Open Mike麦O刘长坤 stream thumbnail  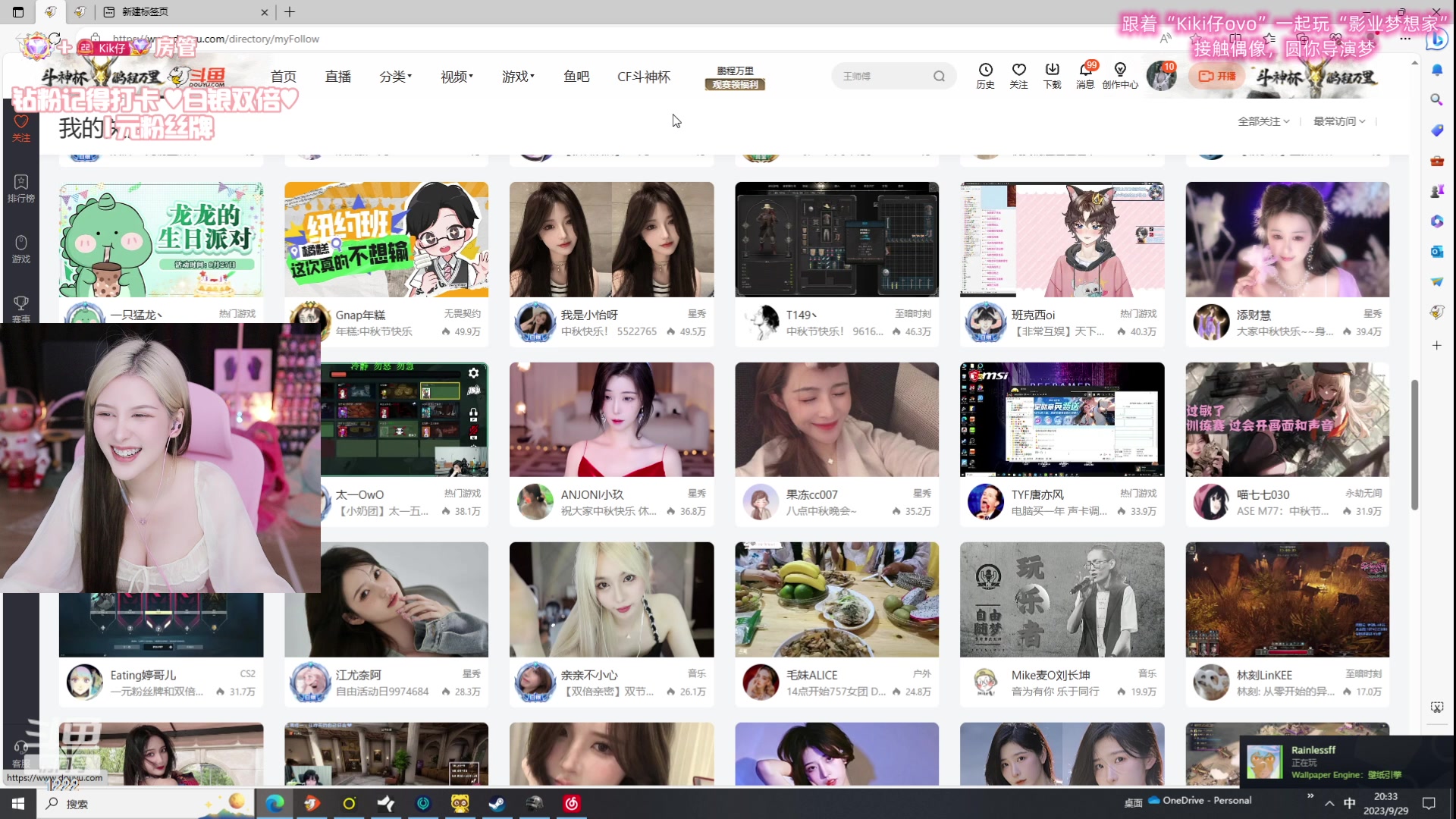coord(1062,600)
